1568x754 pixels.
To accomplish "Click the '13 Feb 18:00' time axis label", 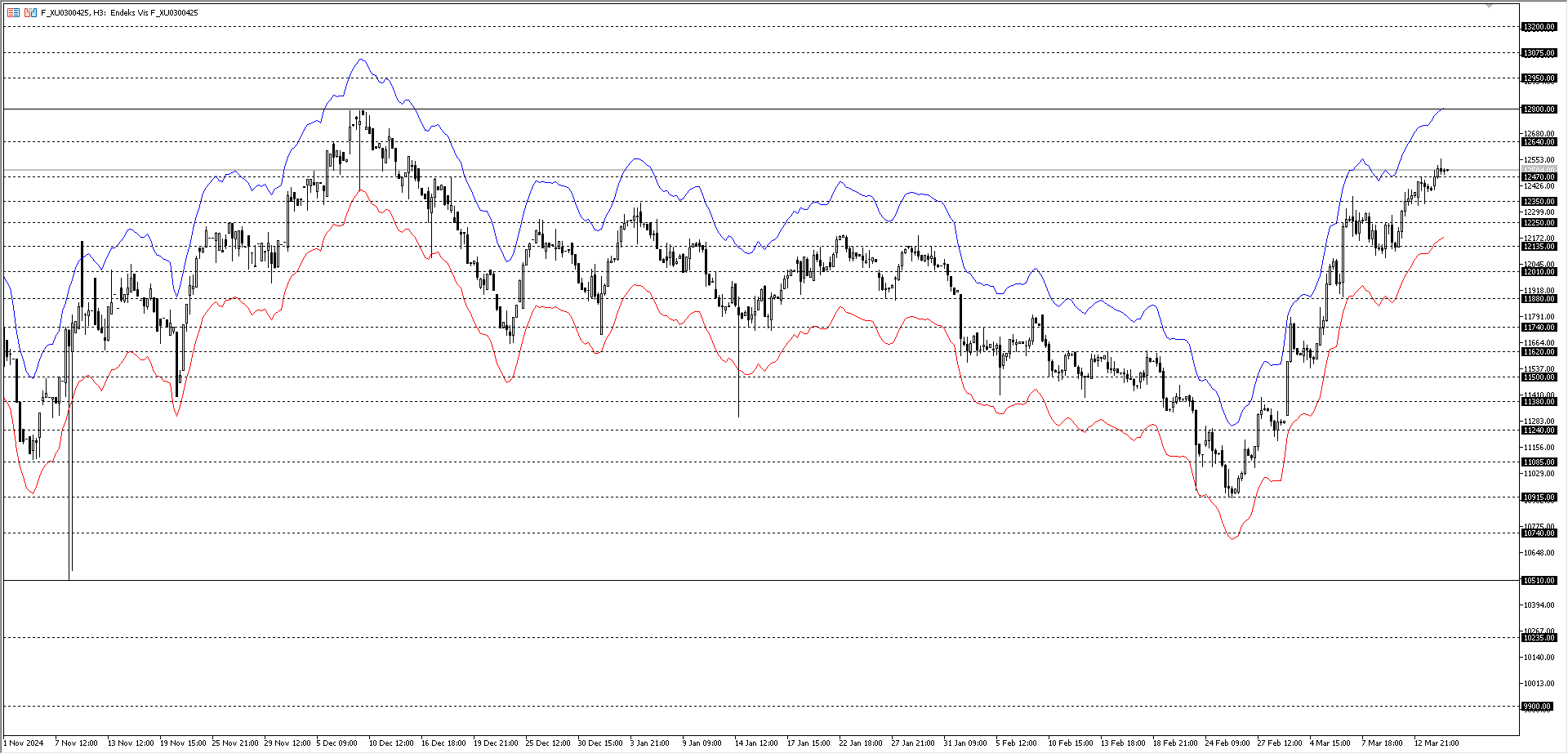I will (x=1123, y=743).
